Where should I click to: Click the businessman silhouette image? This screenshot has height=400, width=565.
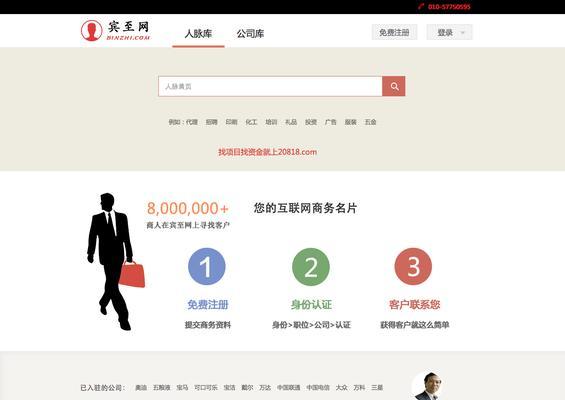(115, 262)
